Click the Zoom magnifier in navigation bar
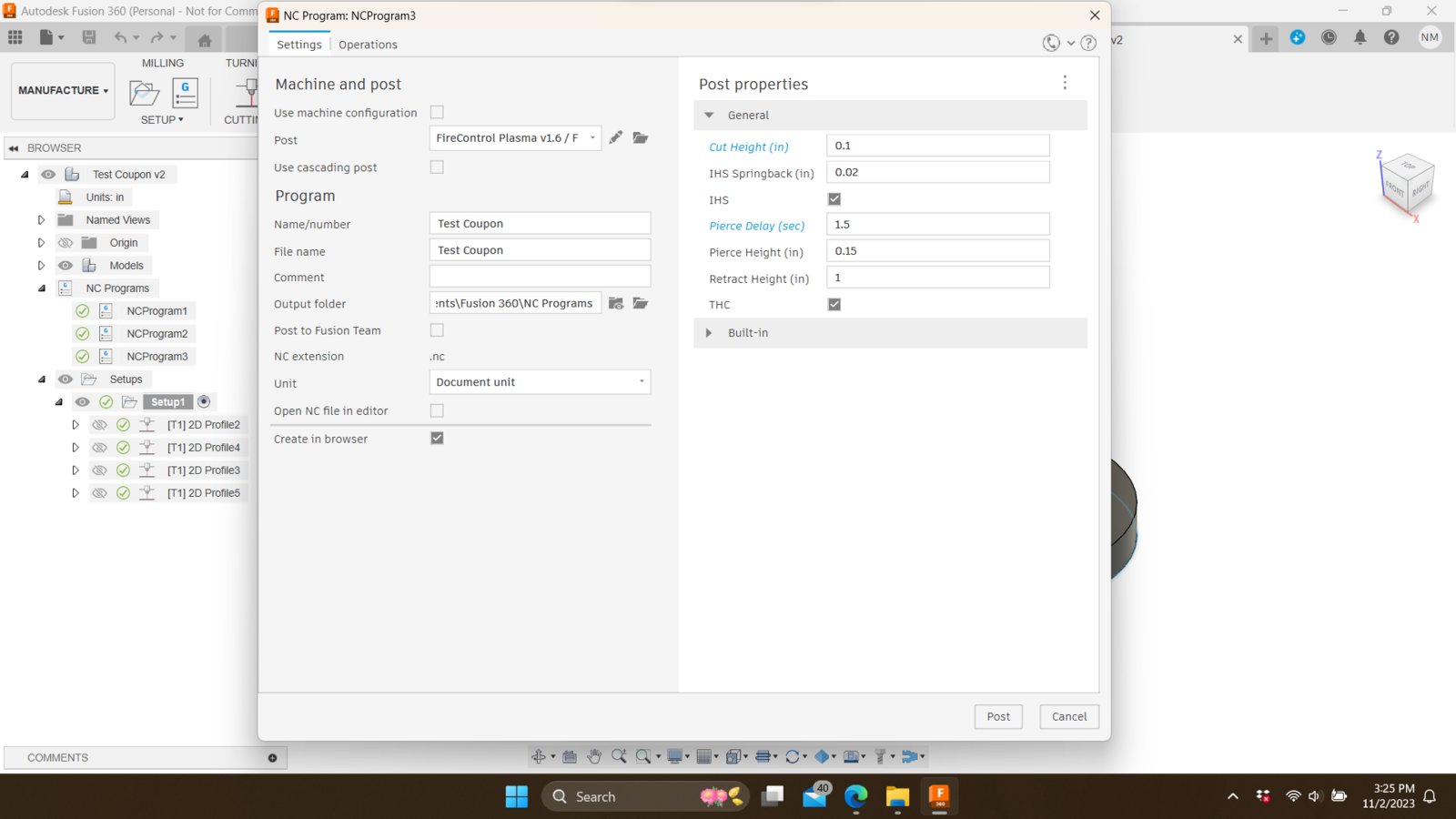The height and width of the screenshot is (819, 1456). [619, 756]
